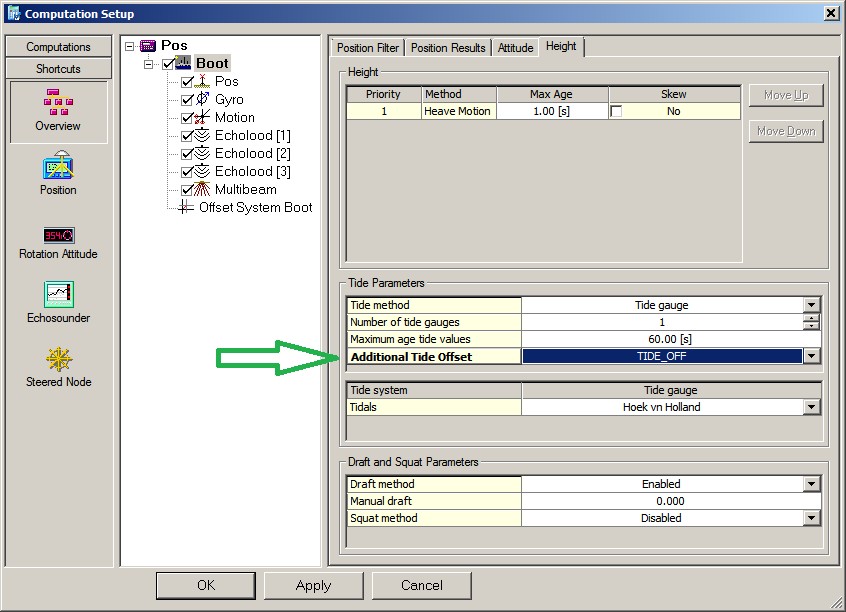Toggle the Echolood [2] checkbox
The height and width of the screenshot is (612, 846).
(x=187, y=154)
